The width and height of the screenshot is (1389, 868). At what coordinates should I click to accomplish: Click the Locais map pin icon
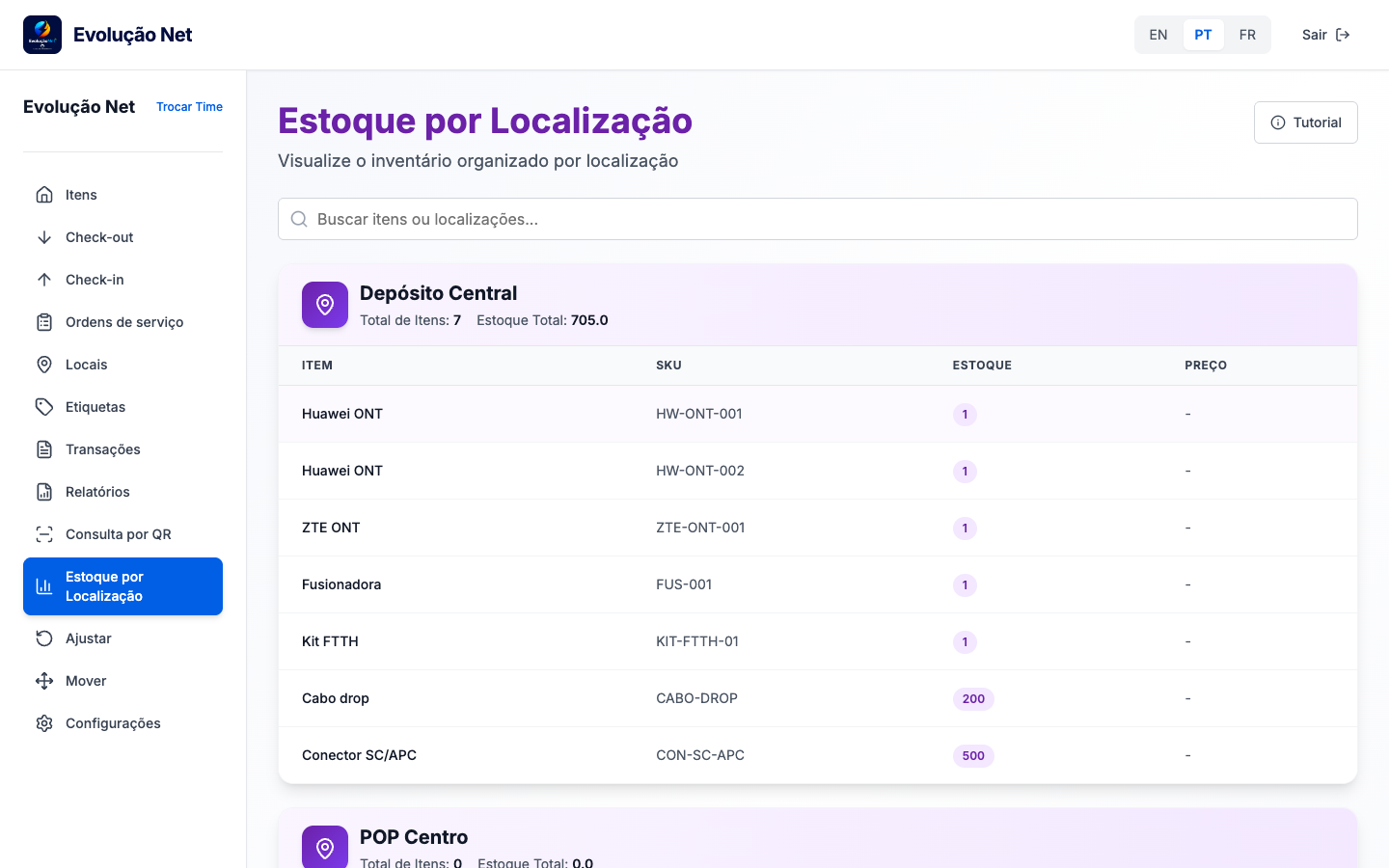pyautogui.click(x=44, y=365)
